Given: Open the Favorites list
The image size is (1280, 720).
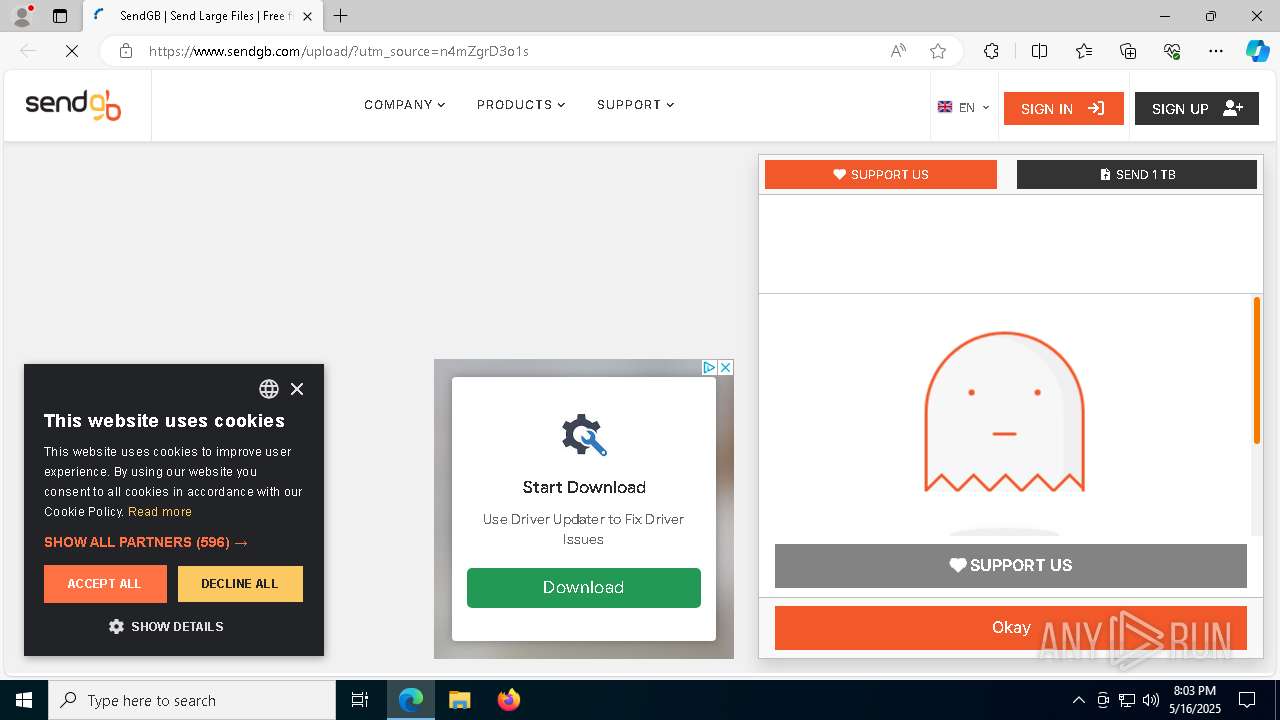Looking at the screenshot, I should click(x=1084, y=51).
